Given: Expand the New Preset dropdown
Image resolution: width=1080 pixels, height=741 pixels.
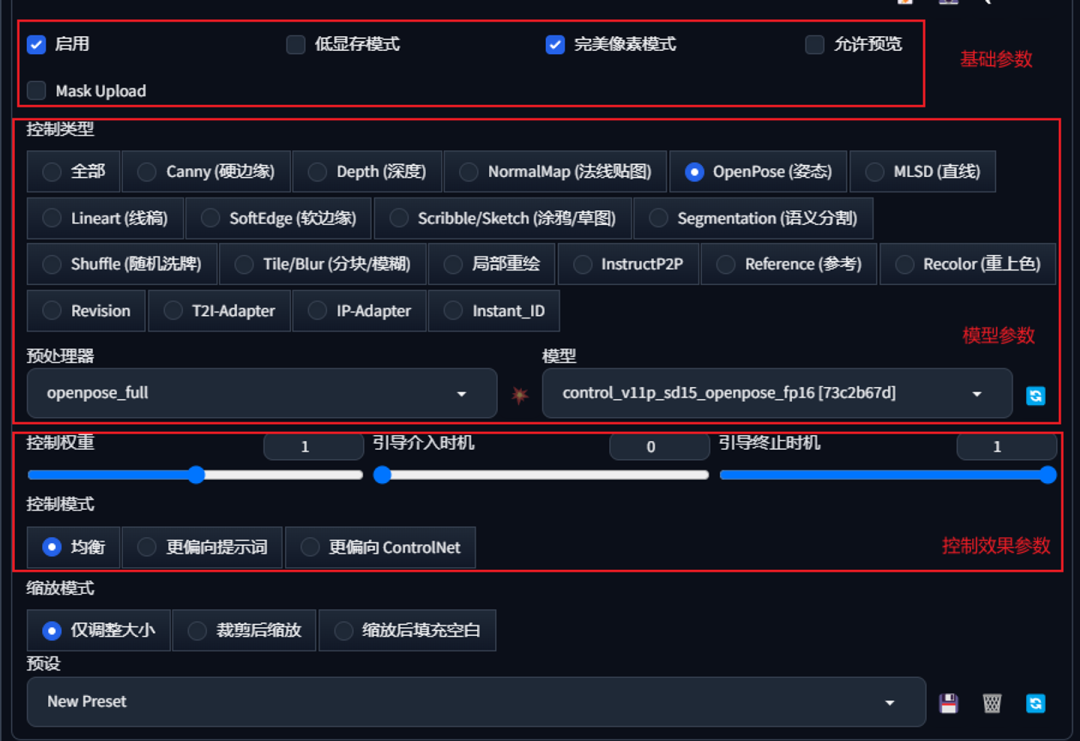Looking at the screenshot, I should pos(477,701).
